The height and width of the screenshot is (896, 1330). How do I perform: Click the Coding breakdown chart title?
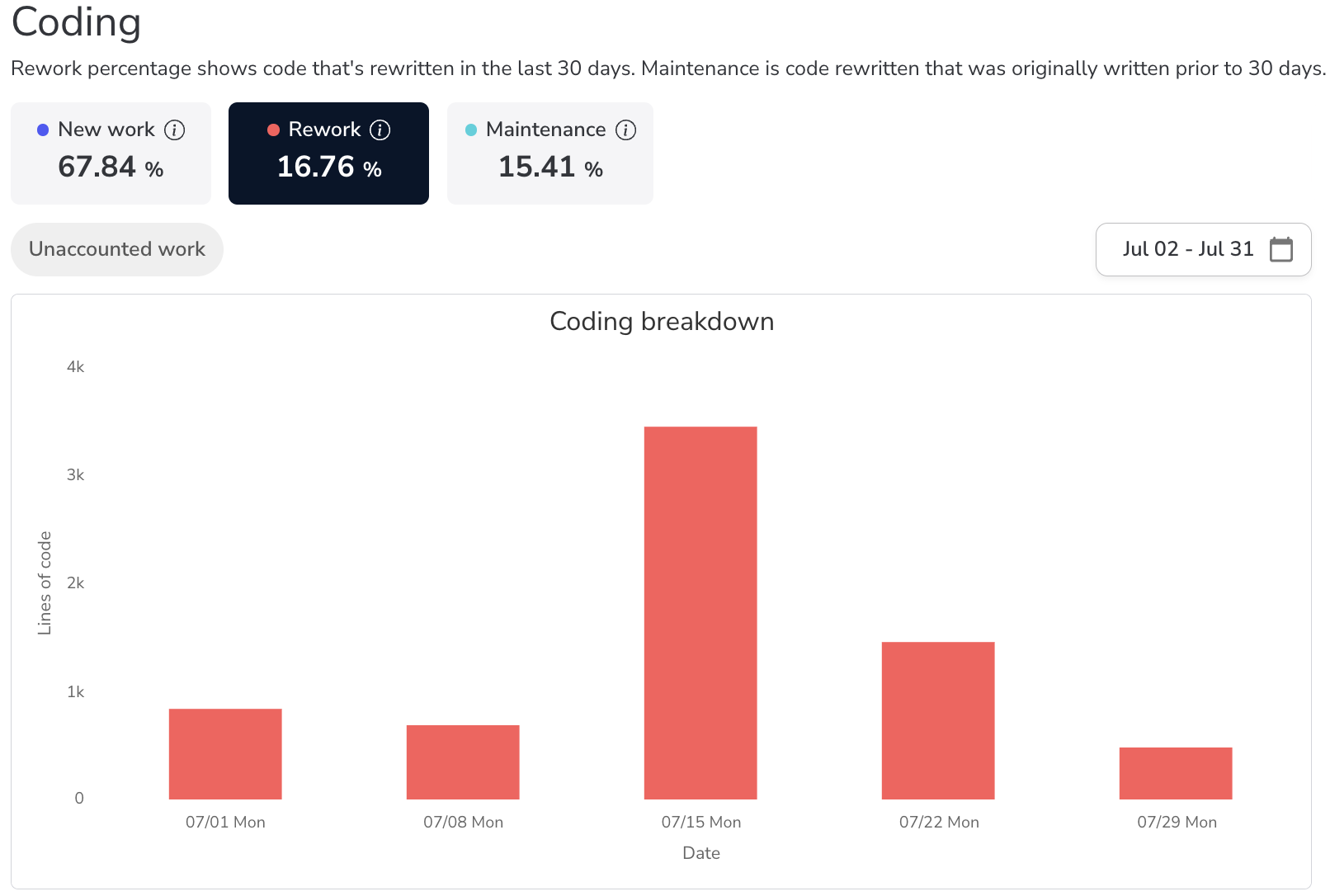click(662, 321)
